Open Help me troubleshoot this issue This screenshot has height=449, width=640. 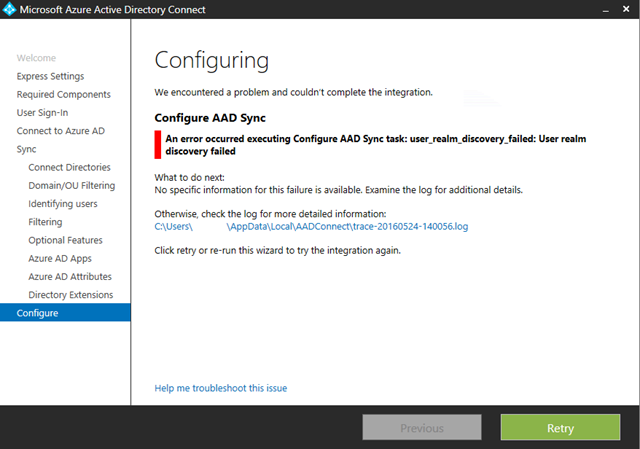pyautogui.click(x=221, y=388)
